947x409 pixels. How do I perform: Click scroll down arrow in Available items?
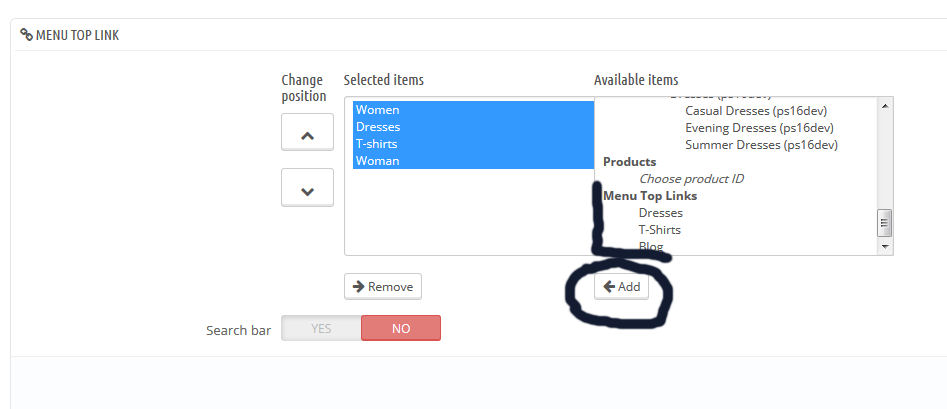coord(884,246)
